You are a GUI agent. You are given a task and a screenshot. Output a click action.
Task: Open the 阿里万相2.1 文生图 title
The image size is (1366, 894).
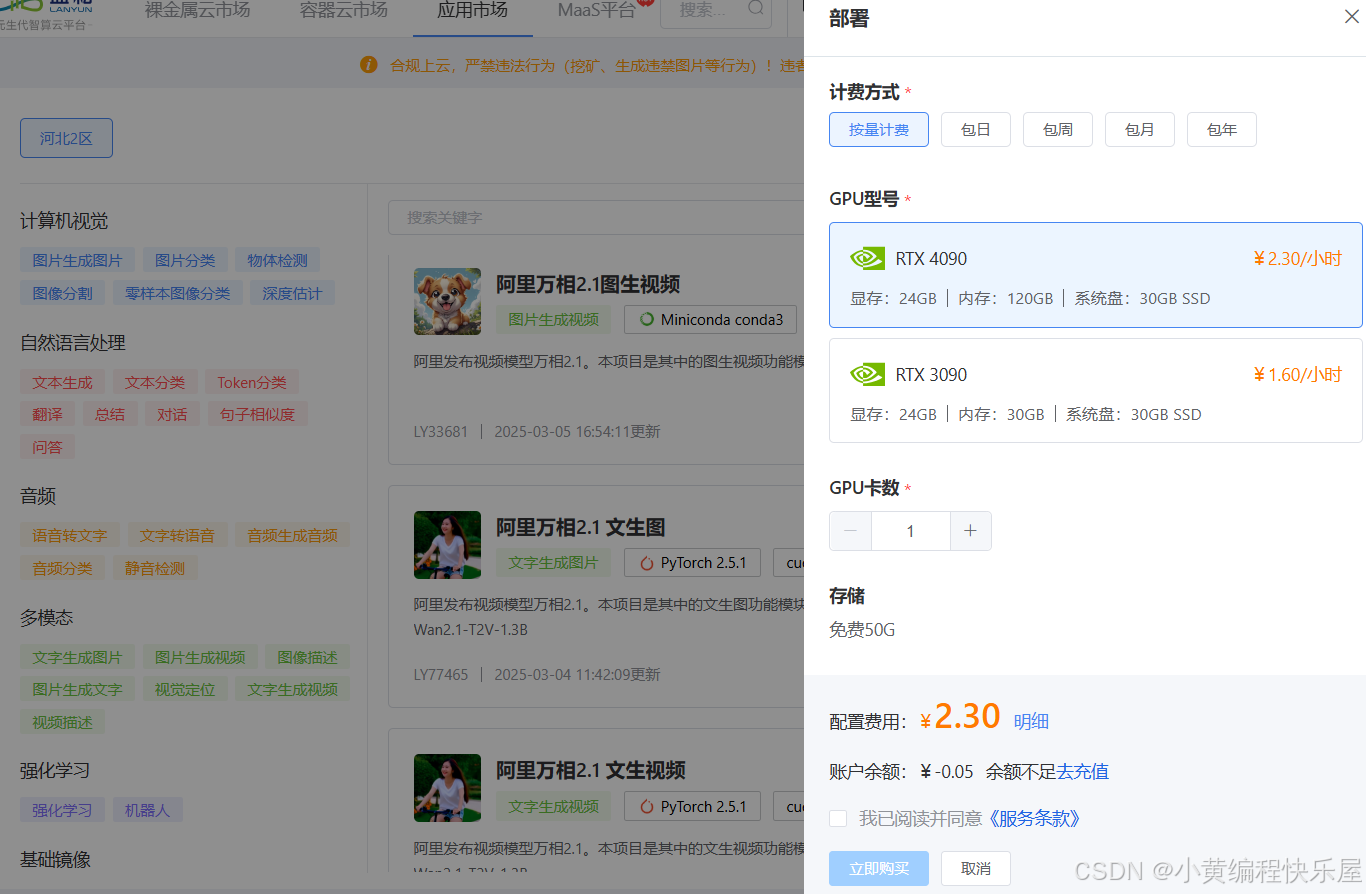coord(580,527)
